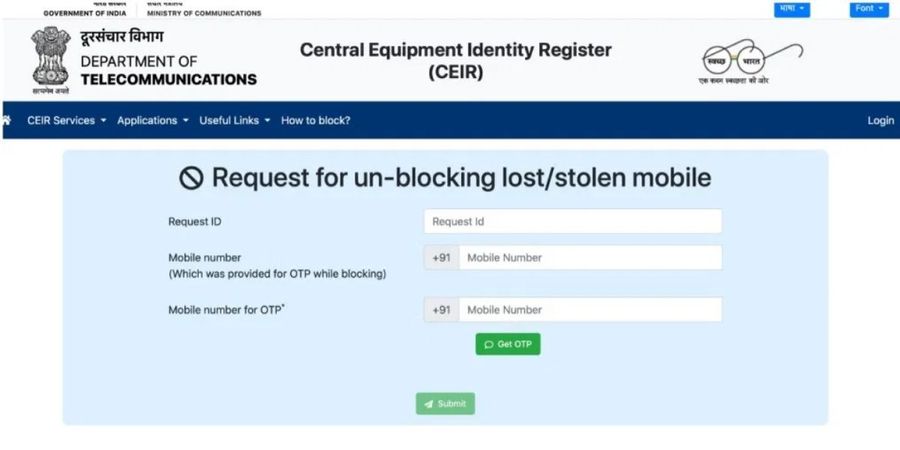Open the language selector dropdown
The height and width of the screenshot is (450, 900).
click(792, 9)
